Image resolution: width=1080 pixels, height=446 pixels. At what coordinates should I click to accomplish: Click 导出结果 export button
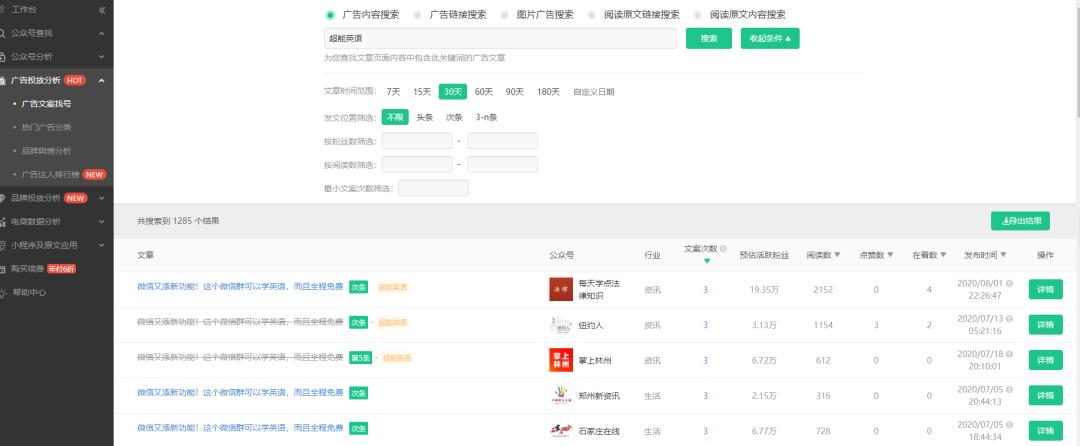click(1020, 221)
